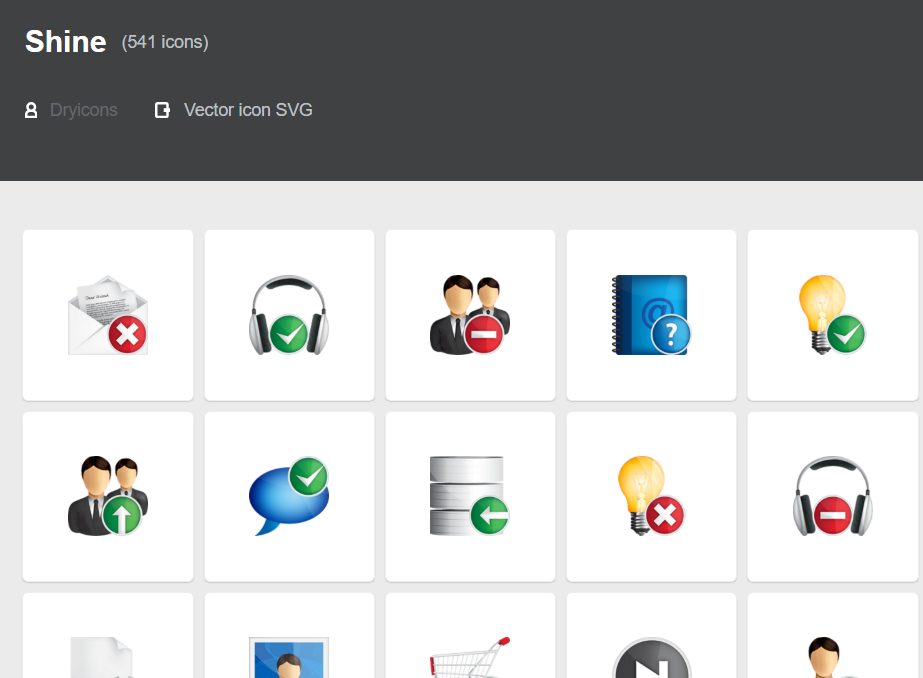Select the database with green left-arrow icon
Viewport: 923px width, 678px height.
point(470,496)
